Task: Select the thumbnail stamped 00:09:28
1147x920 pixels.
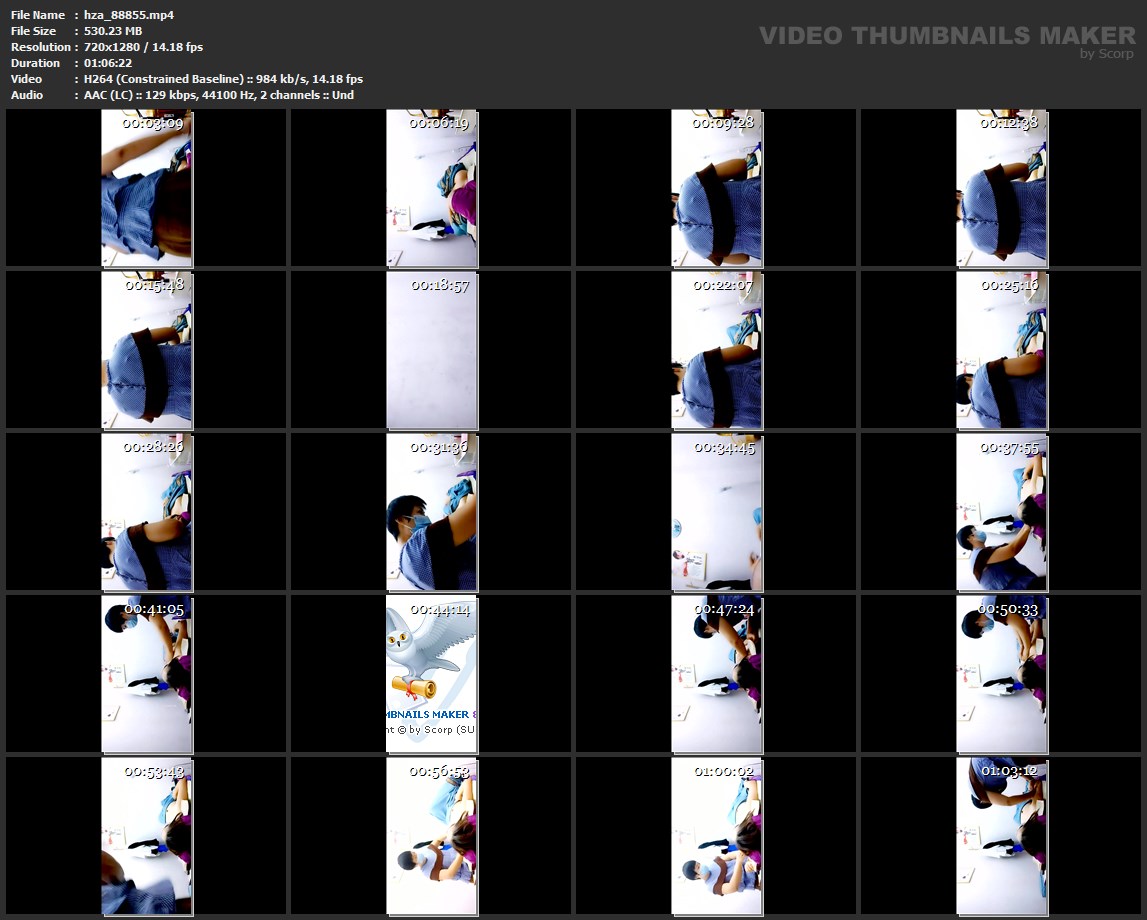Action: tap(717, 188)
